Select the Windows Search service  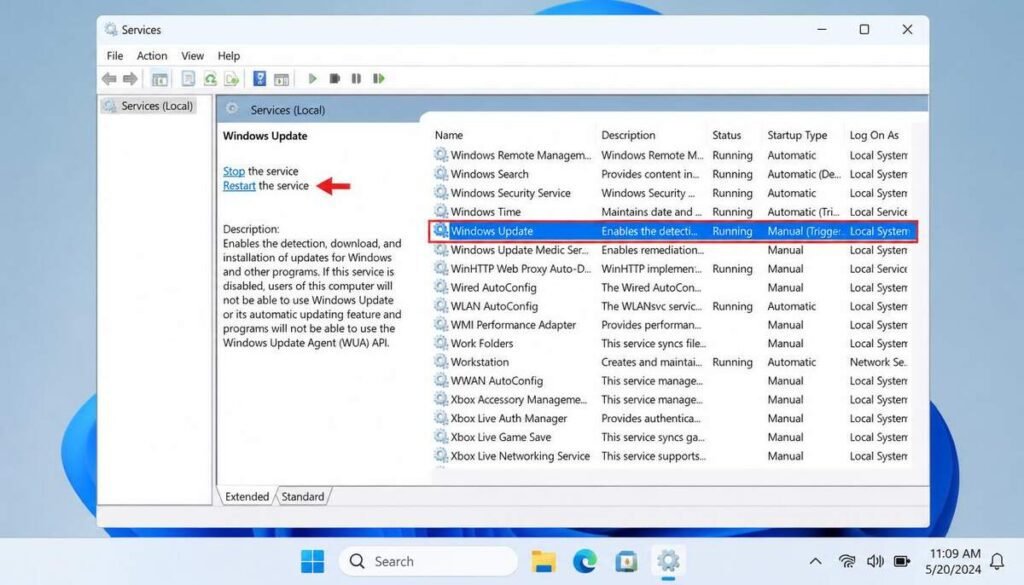671,174
